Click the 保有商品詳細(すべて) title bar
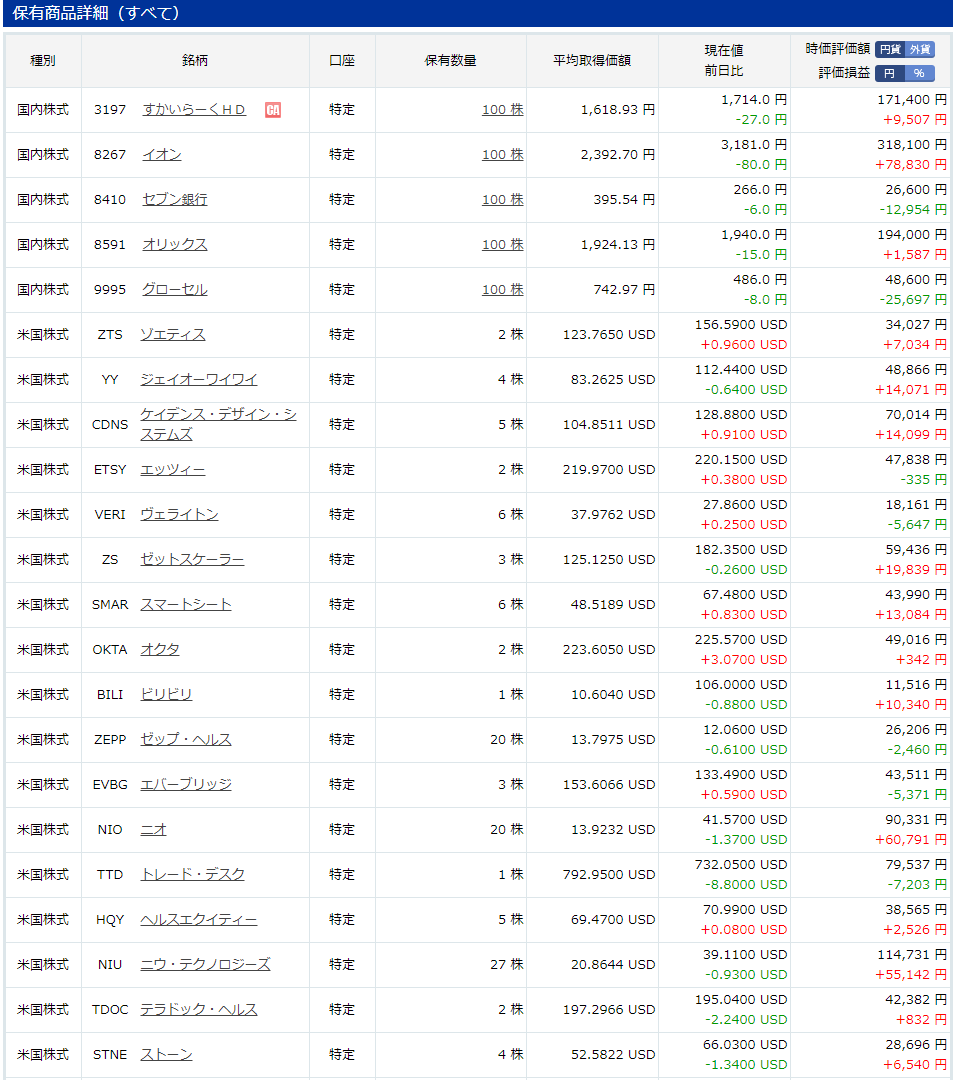 coord(478,13)
